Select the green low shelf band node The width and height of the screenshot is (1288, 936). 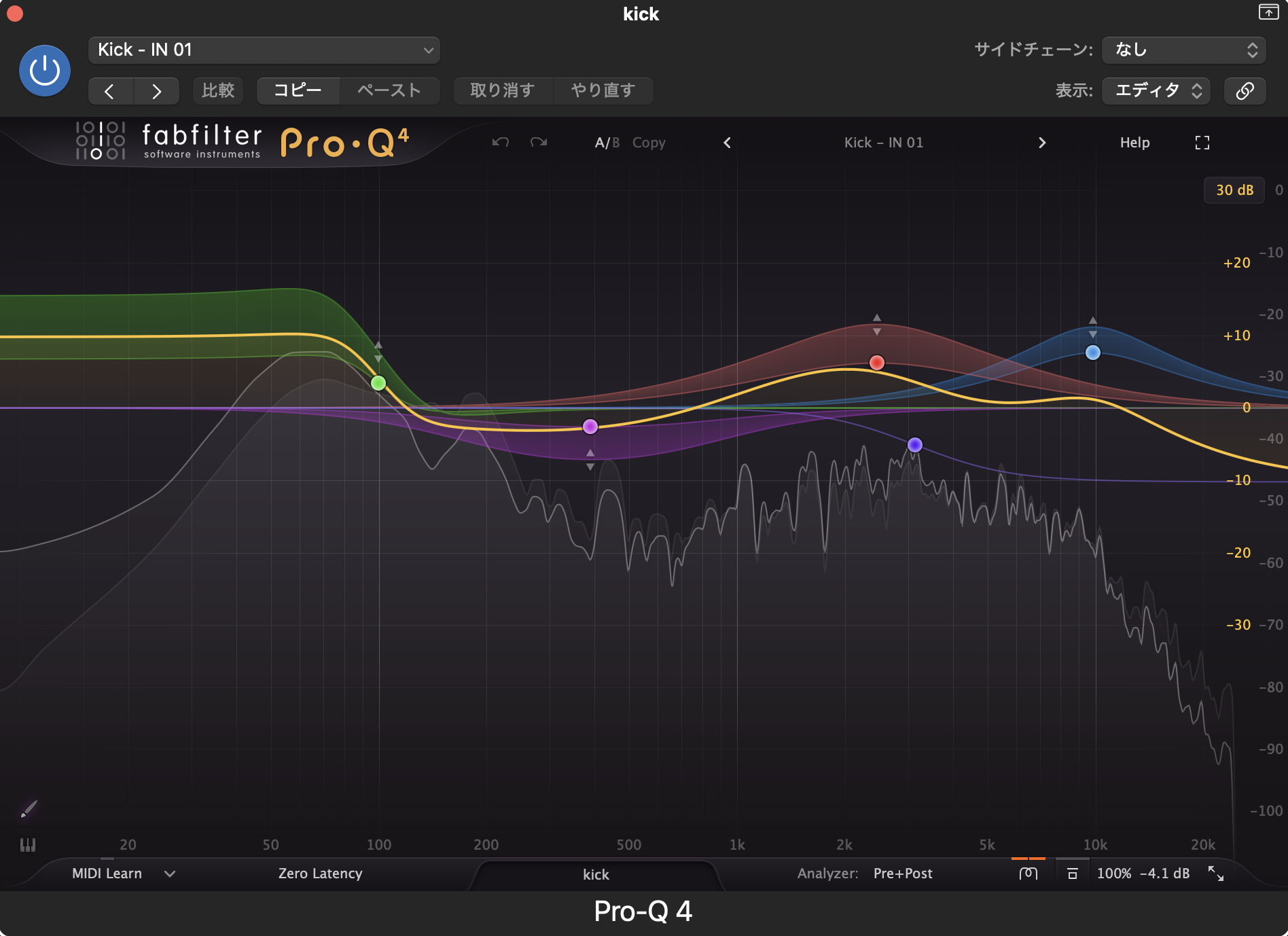click(378, 383)
